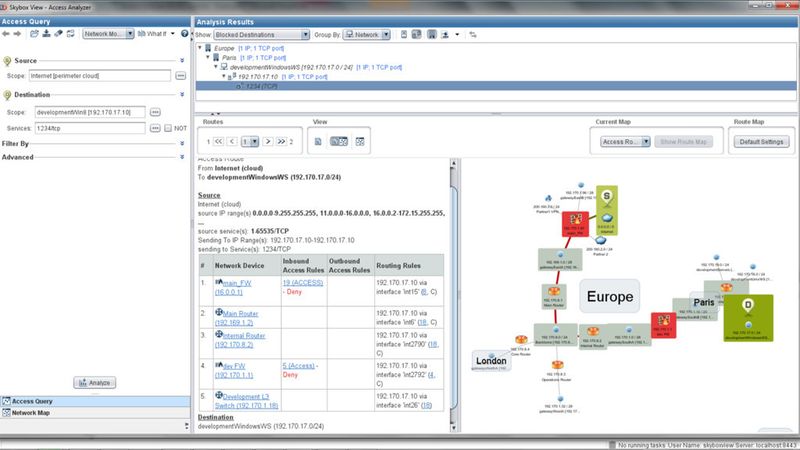Collapse the Europe tree node
This screenshot has height=450, width=800.
(x=200, y=48)
